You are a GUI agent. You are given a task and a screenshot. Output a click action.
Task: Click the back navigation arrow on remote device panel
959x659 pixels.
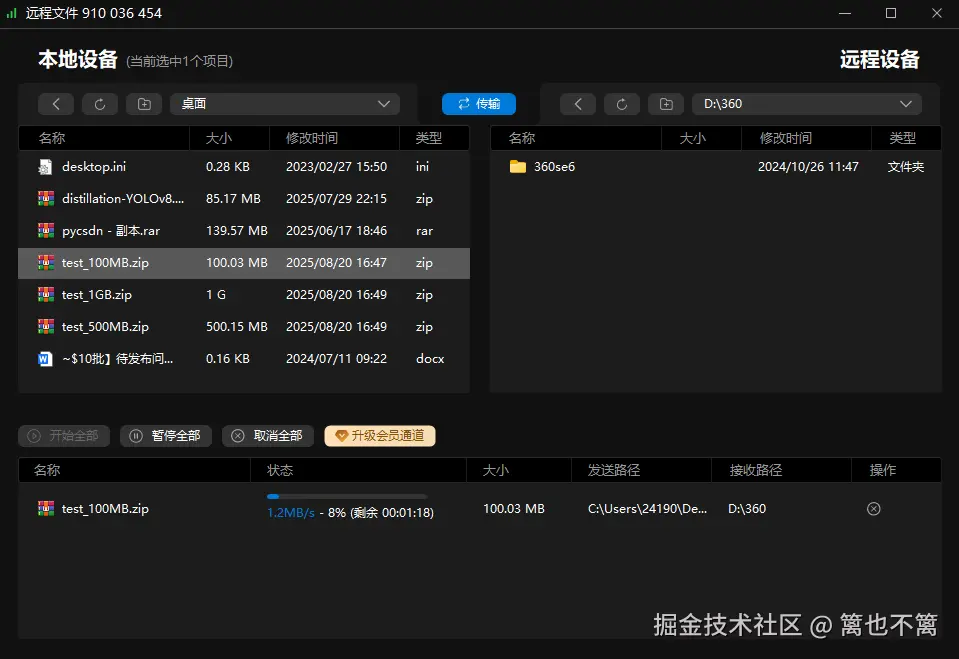(x=577, y=103)
